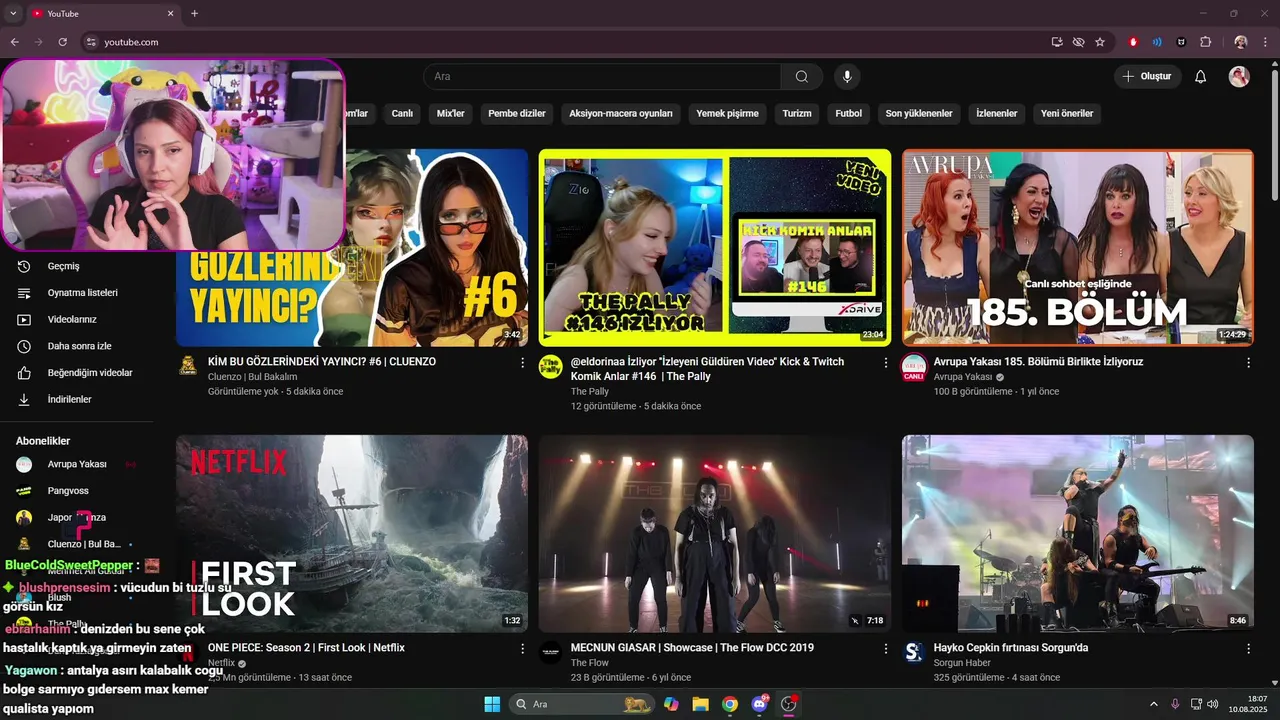
Task: Open the cat-face extension icon
Action: [1181, 42]
